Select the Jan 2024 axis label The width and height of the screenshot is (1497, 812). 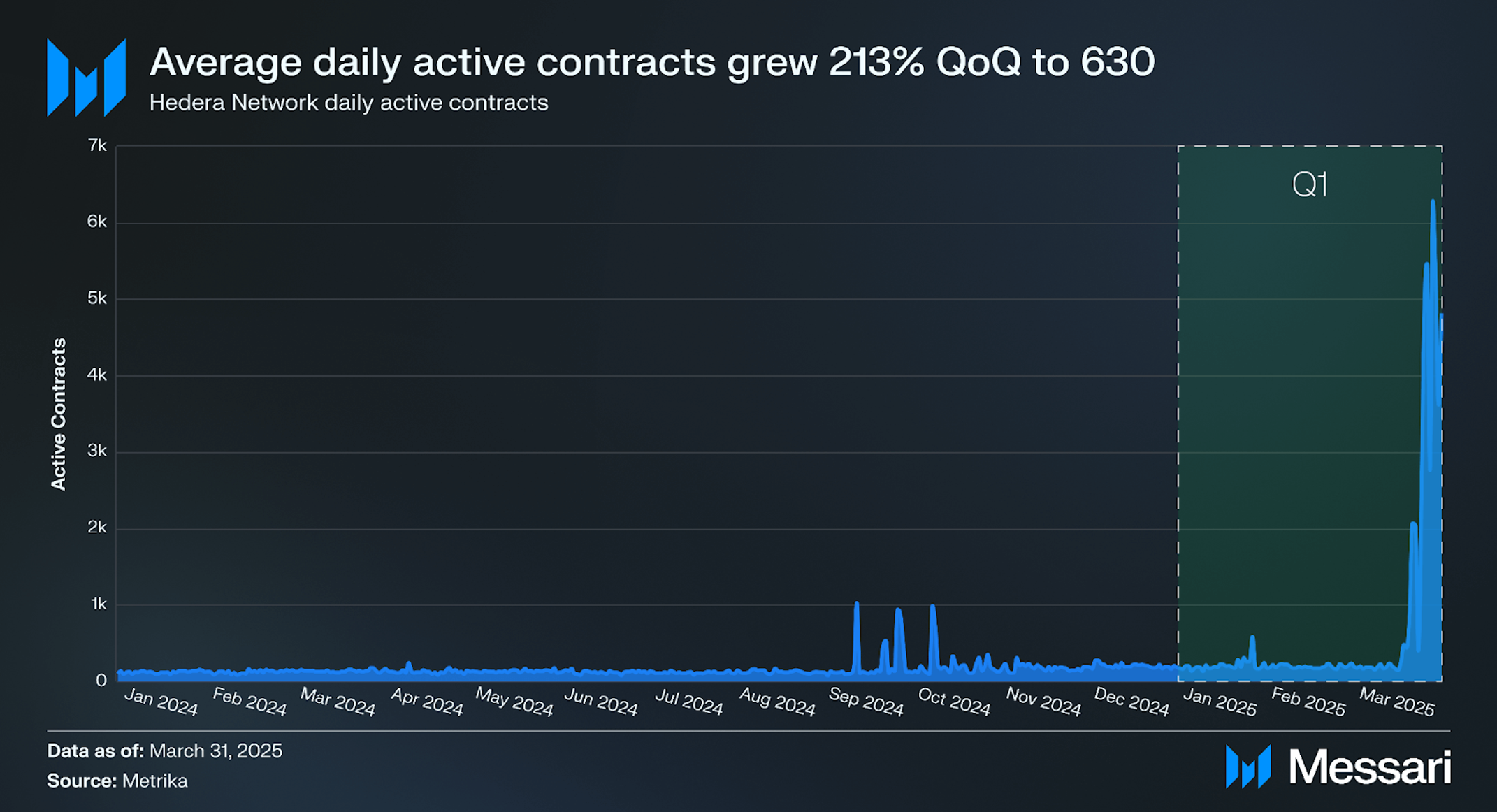[x=161, y=702]
